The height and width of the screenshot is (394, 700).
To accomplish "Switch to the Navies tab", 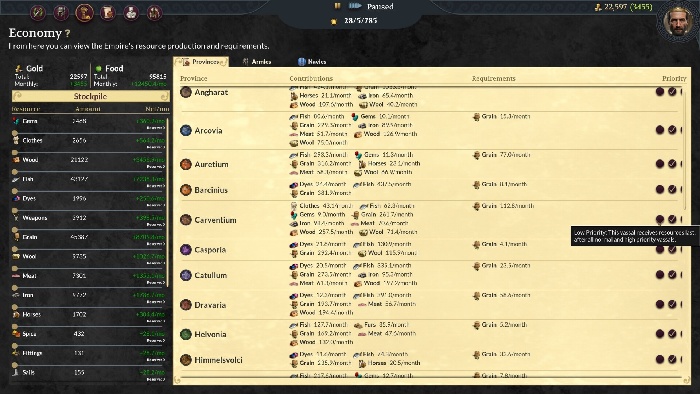I will click(312, 62).
